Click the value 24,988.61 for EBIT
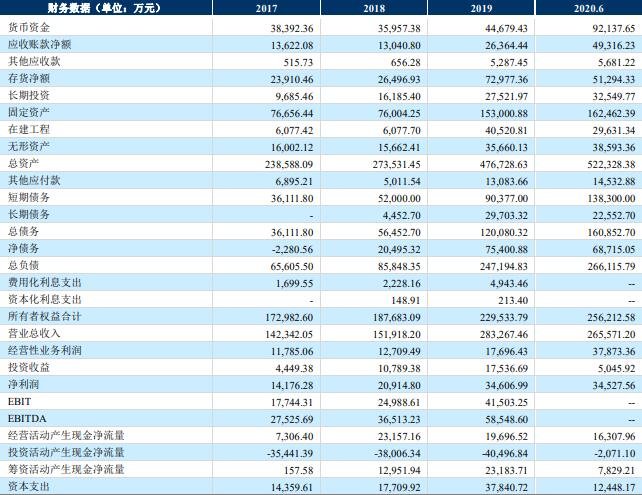Viewport: 642px width, 495px height. coord(399,402)
